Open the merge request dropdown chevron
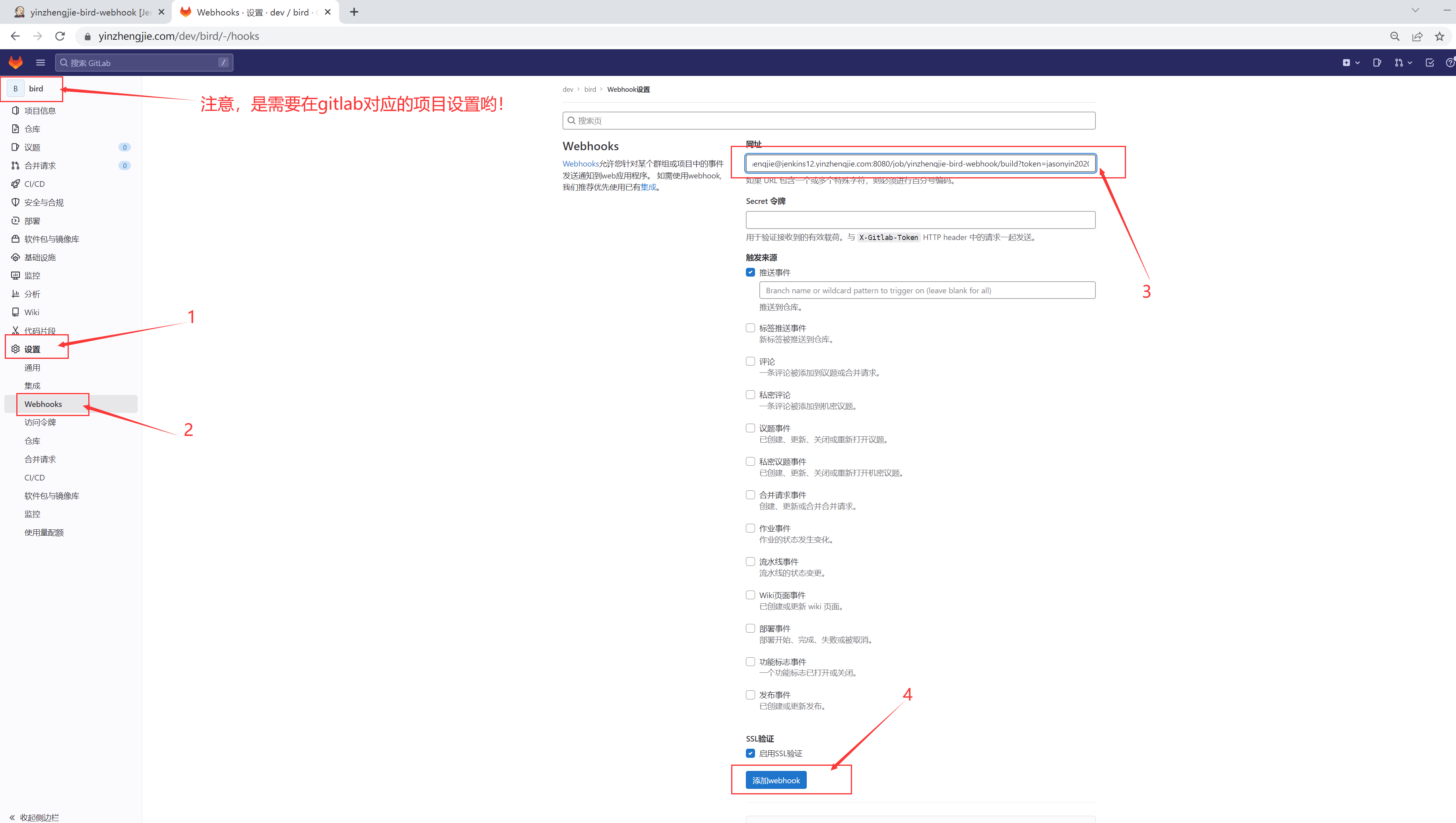 (x=1409, y=63)
